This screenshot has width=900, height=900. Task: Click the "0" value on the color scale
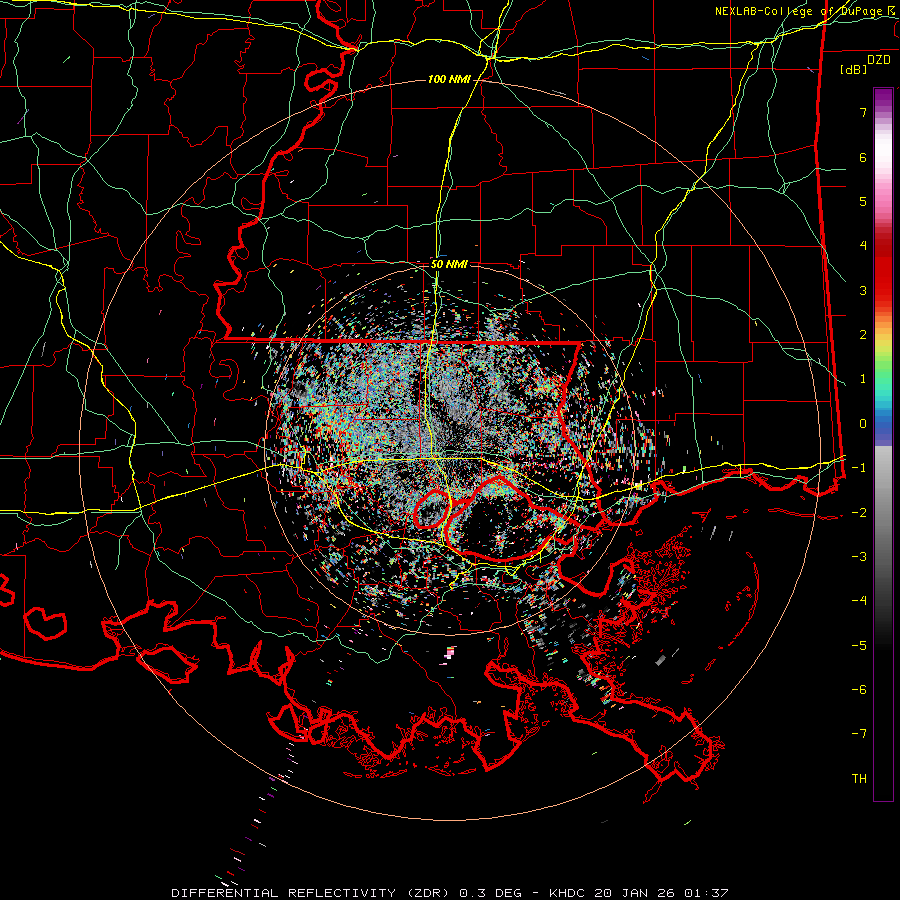863,424
